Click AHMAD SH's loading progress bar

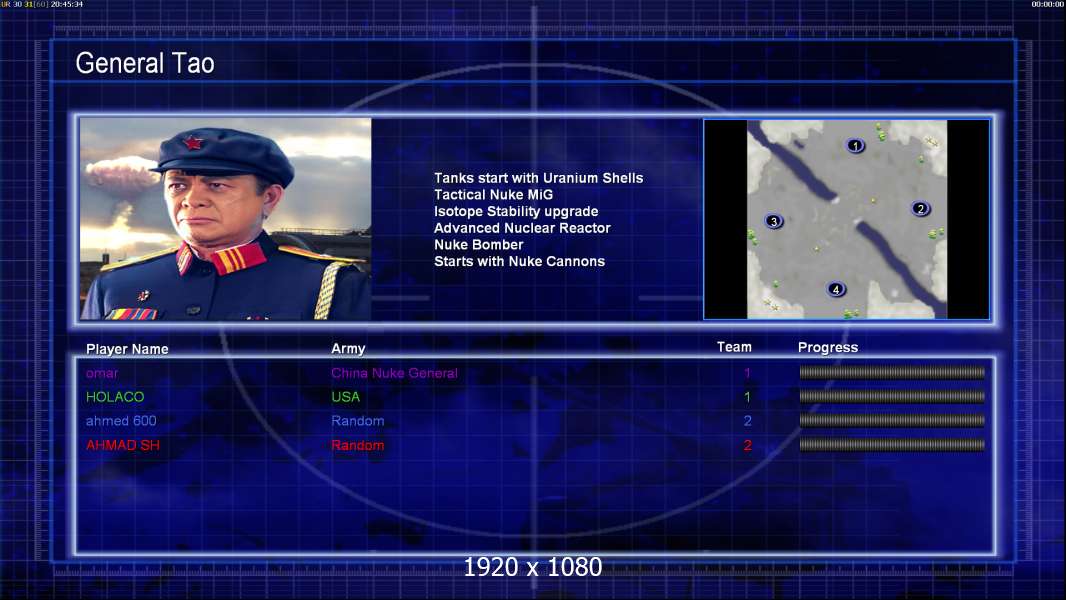pyautogui.click(x=892, y=445)
